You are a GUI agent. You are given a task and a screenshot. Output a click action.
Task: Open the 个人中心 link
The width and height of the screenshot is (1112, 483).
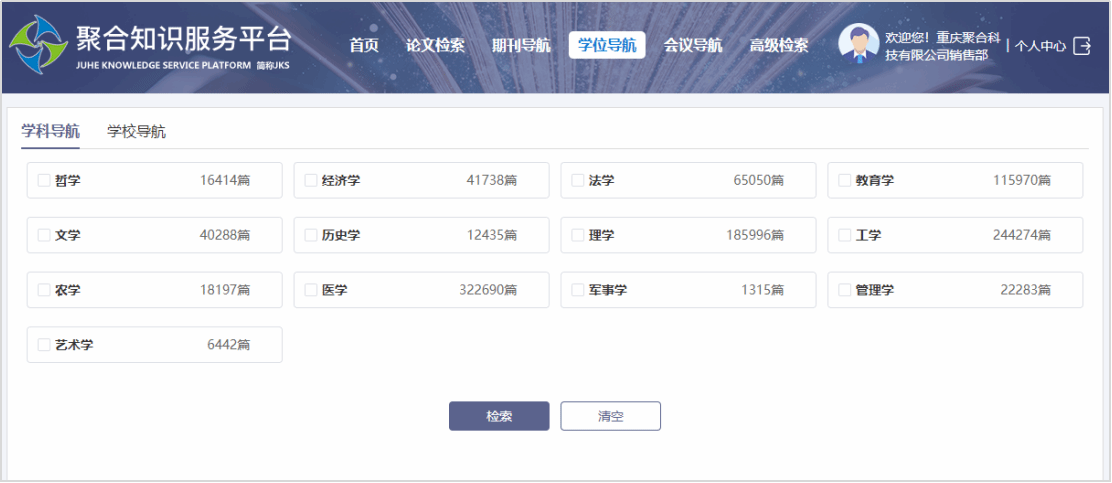1040,45
